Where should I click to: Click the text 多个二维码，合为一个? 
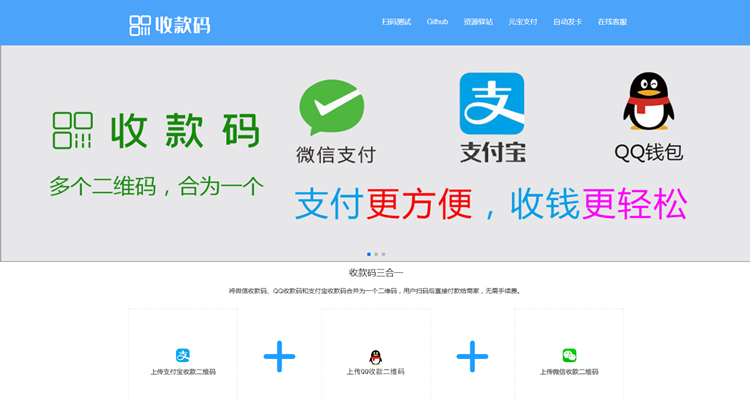(156, 186)
